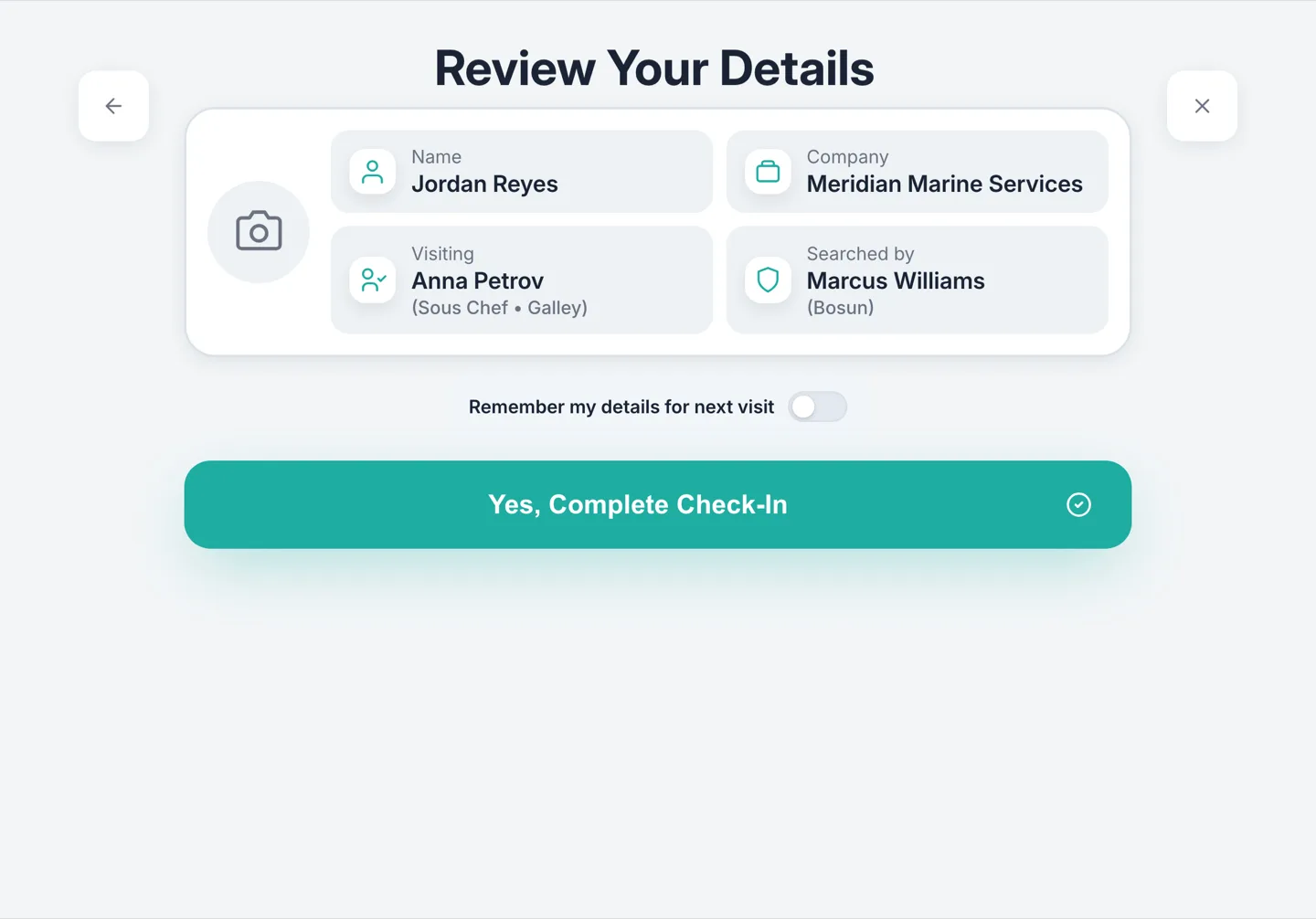The width and height of the screenshot is (1316, 919).
Task: Go back using the left arrow button
Action: [113, 106]
